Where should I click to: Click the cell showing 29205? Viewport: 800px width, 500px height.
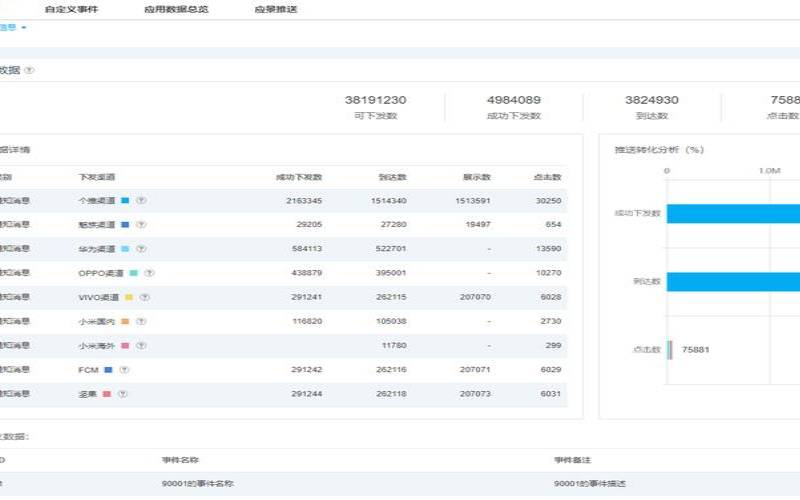[x=309, y=224]
